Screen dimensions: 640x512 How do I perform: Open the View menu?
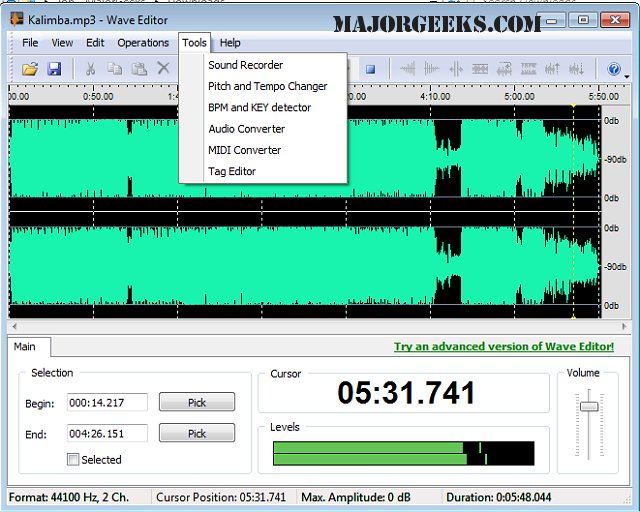pyautogui.click(x=62, y=43)
